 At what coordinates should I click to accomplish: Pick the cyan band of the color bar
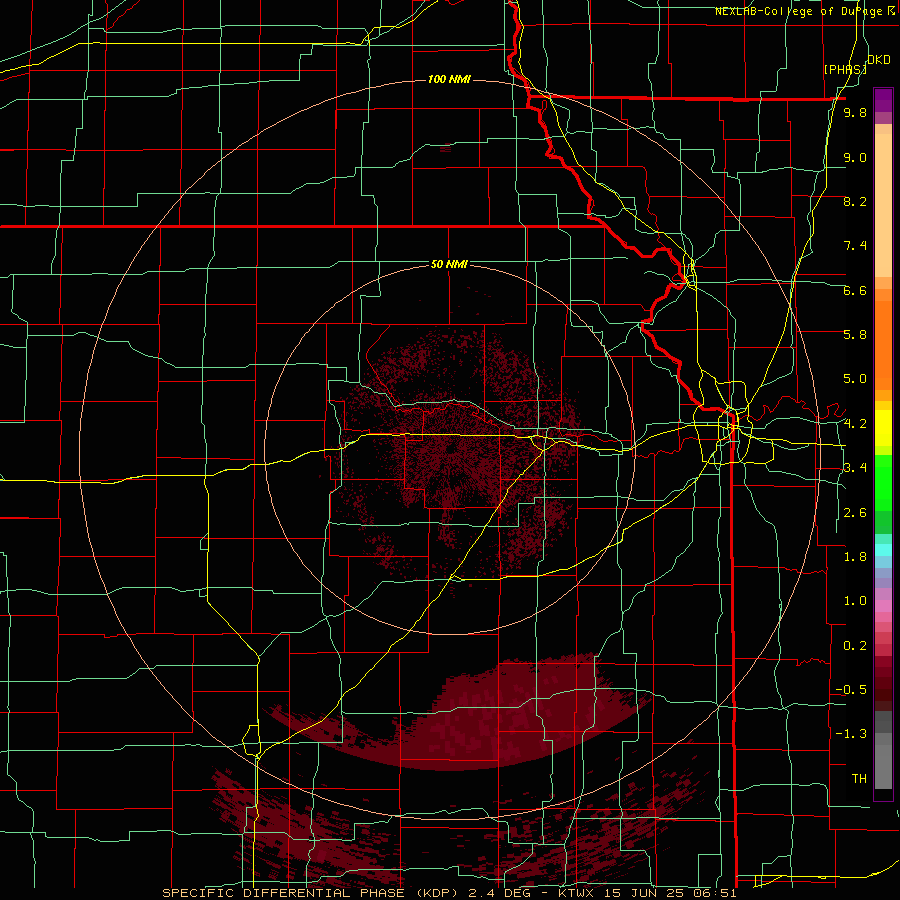[x=883, y=549]
